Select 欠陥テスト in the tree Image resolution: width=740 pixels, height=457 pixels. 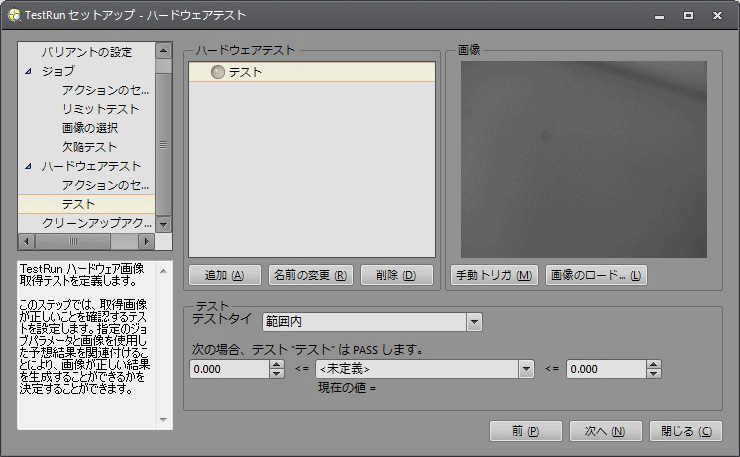tap(89, 147)
